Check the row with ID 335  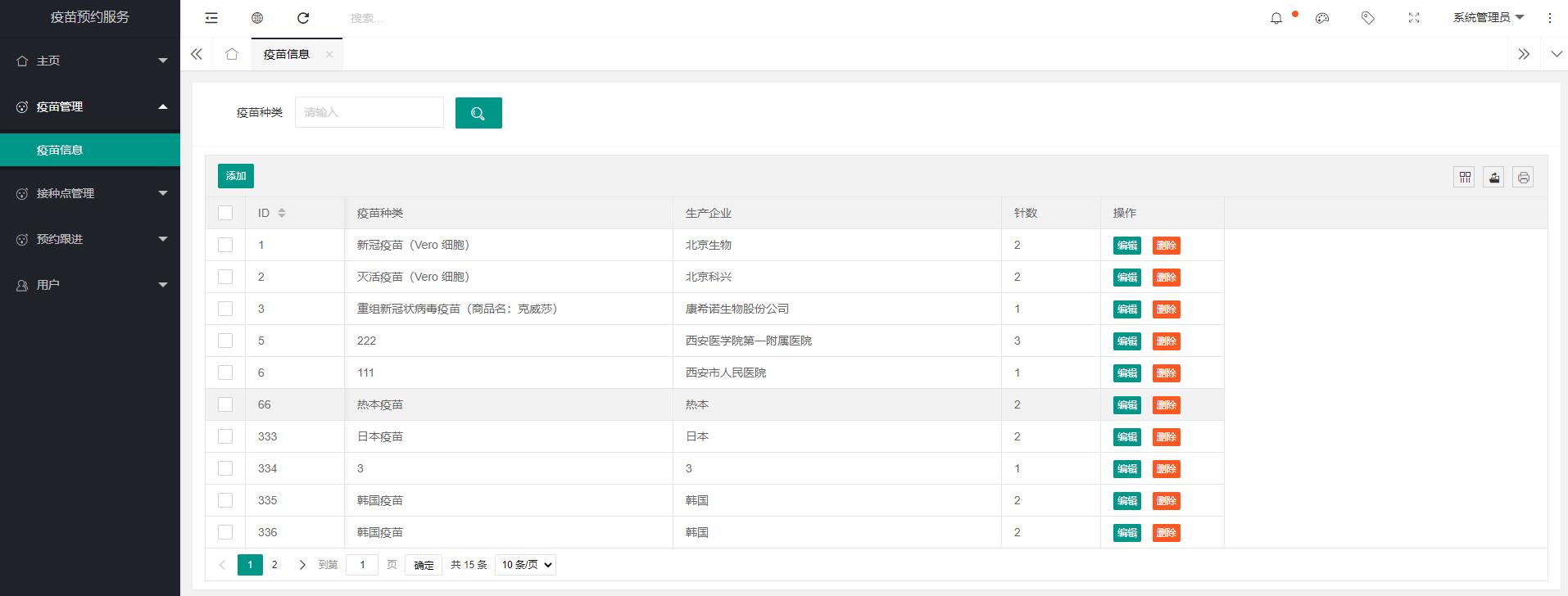point(225,500)
